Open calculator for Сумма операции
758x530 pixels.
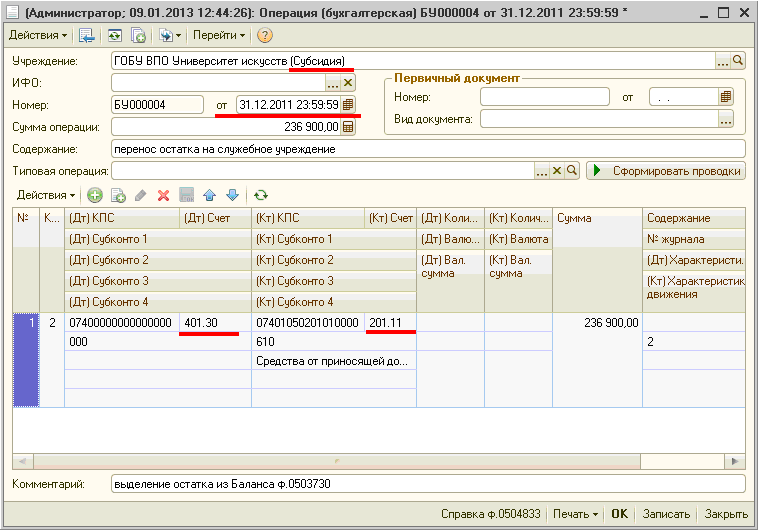point(348,127)
